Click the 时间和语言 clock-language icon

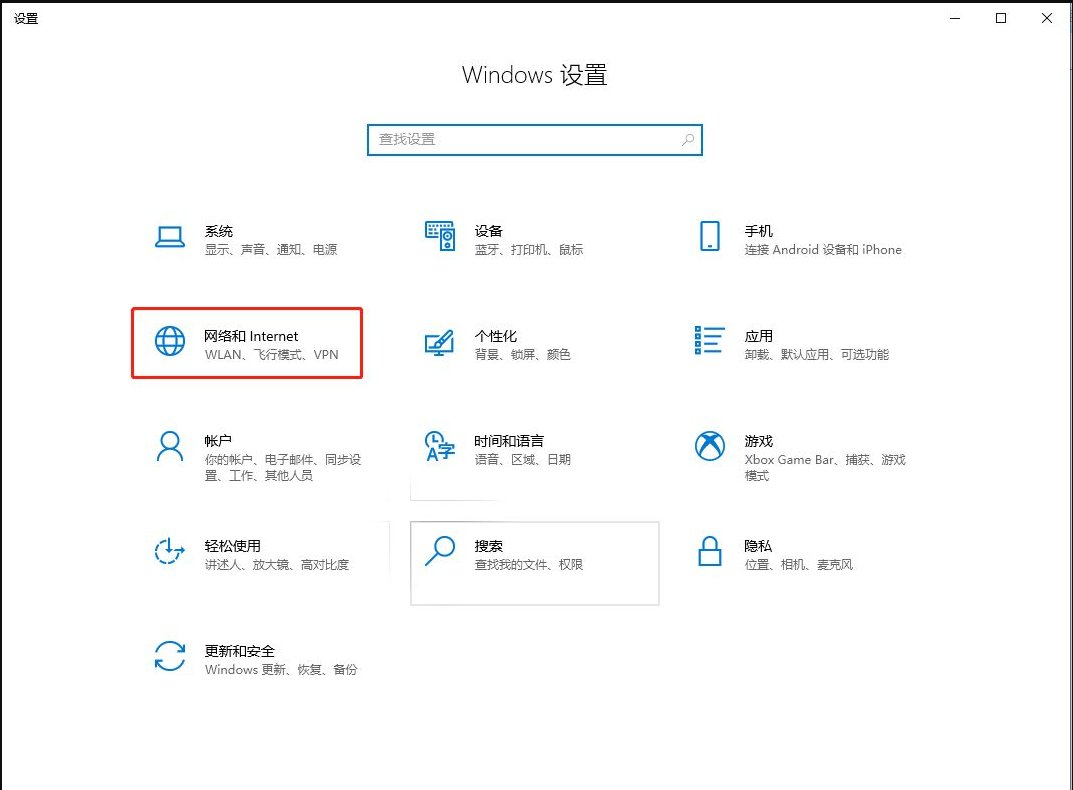point(440,447)
